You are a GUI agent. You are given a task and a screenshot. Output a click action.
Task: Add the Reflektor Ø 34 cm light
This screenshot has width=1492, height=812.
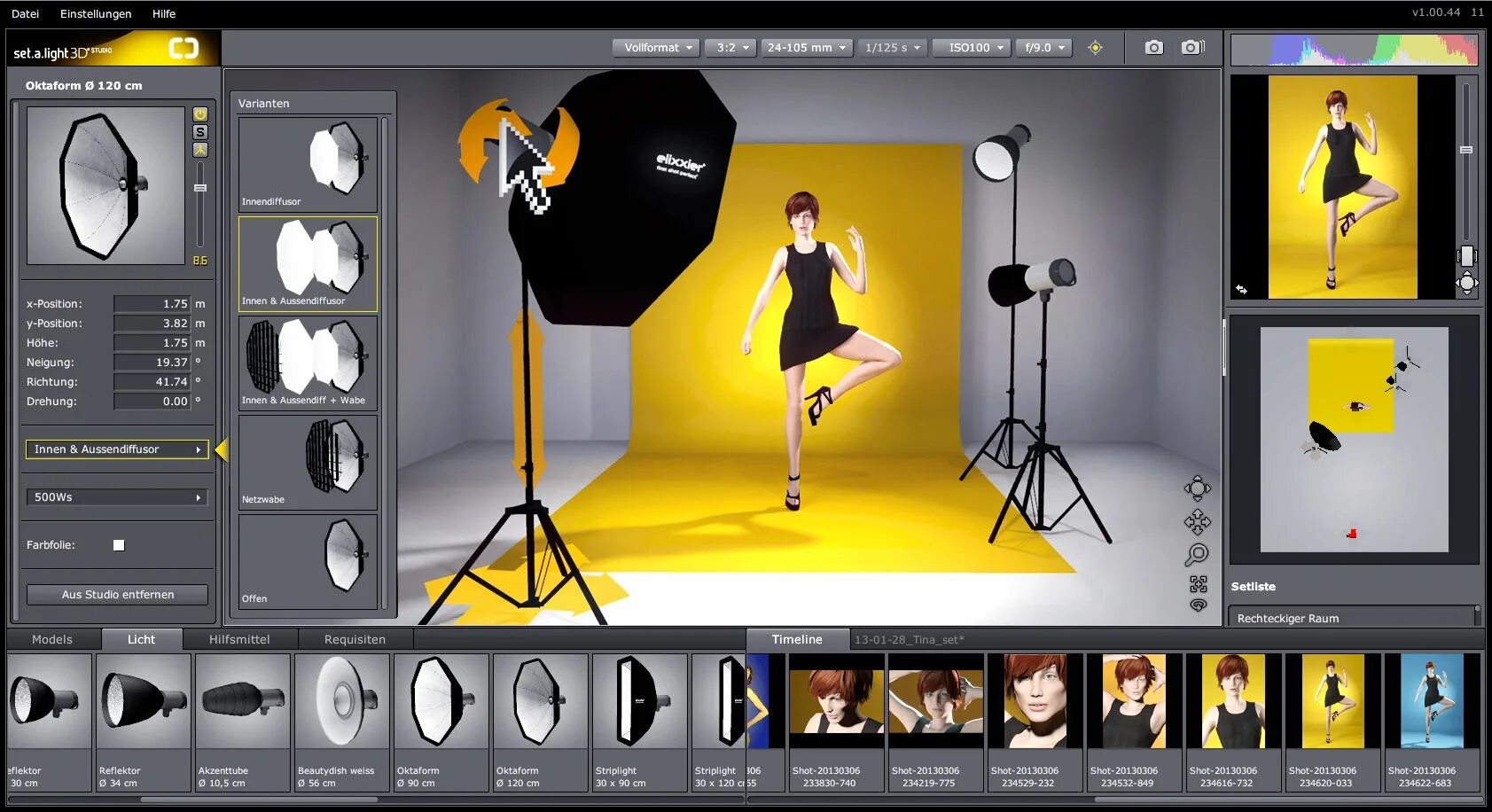(x=144, y=722)
